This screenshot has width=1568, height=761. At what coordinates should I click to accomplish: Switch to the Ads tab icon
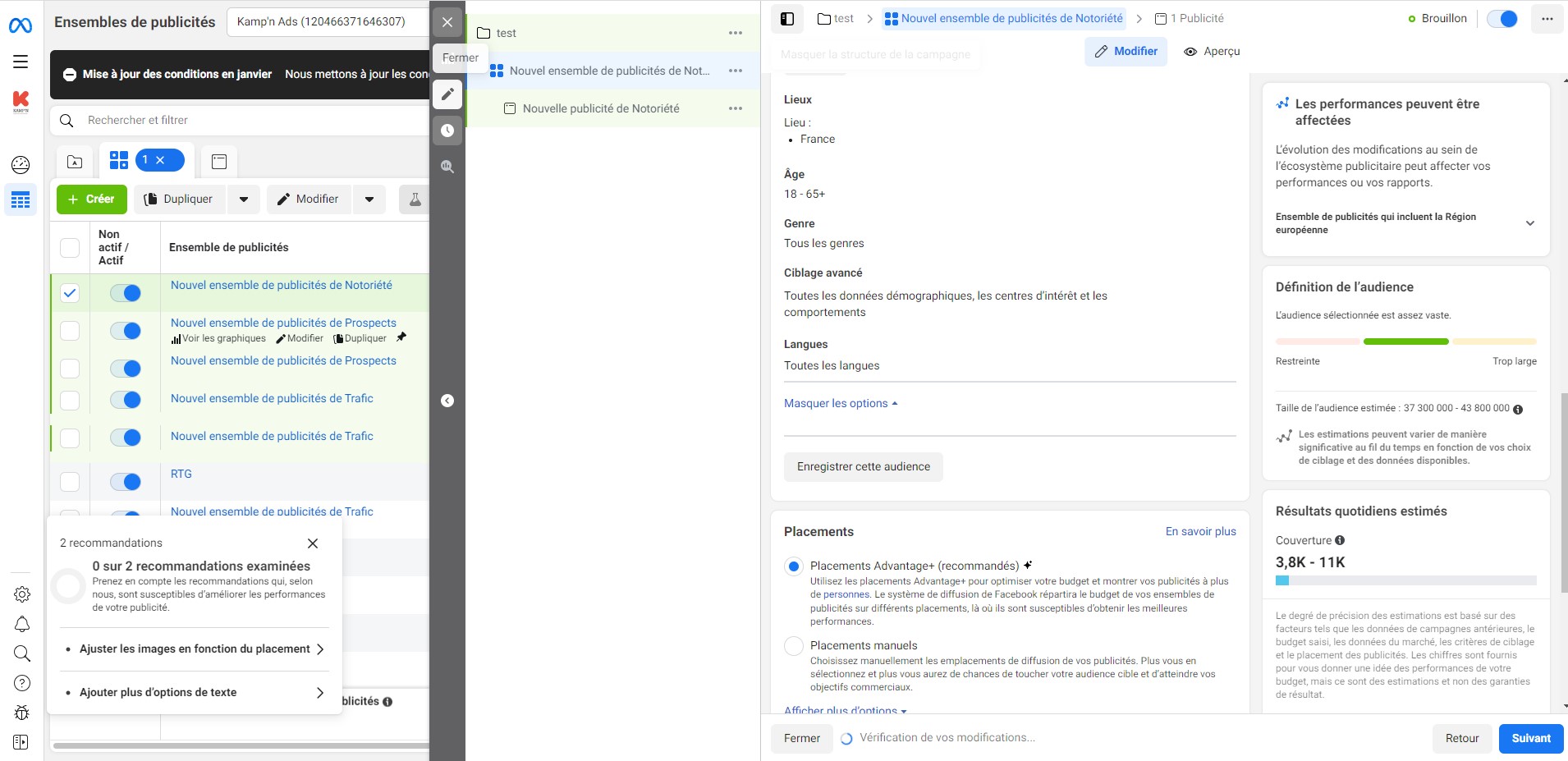tap(219, 162)
